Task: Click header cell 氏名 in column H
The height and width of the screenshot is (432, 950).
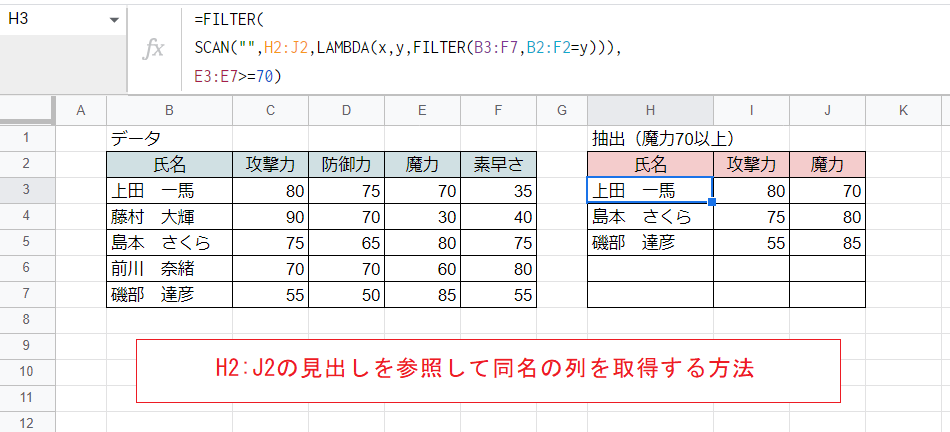Action: [650, 164]
